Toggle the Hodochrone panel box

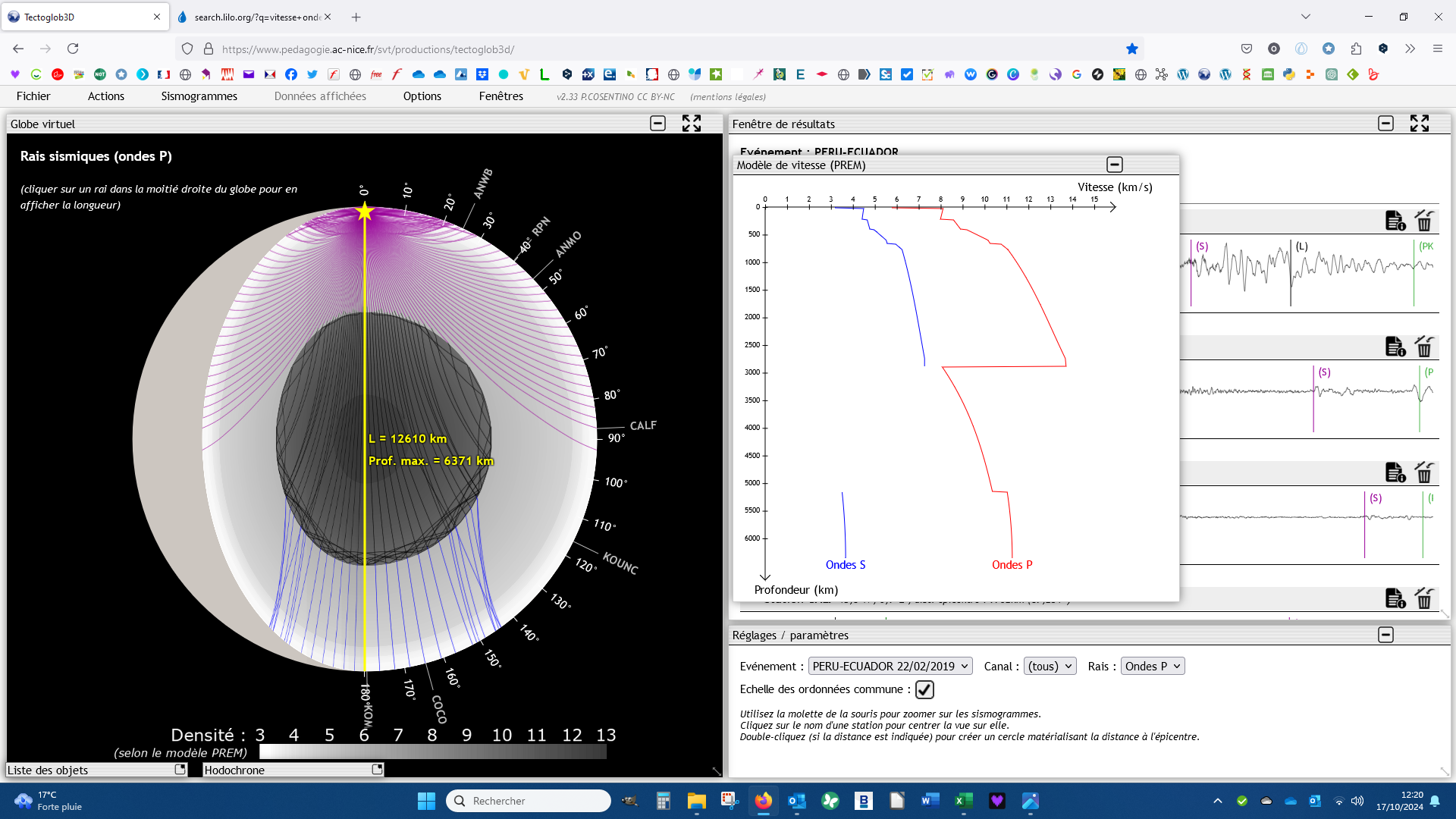(377, 769)
